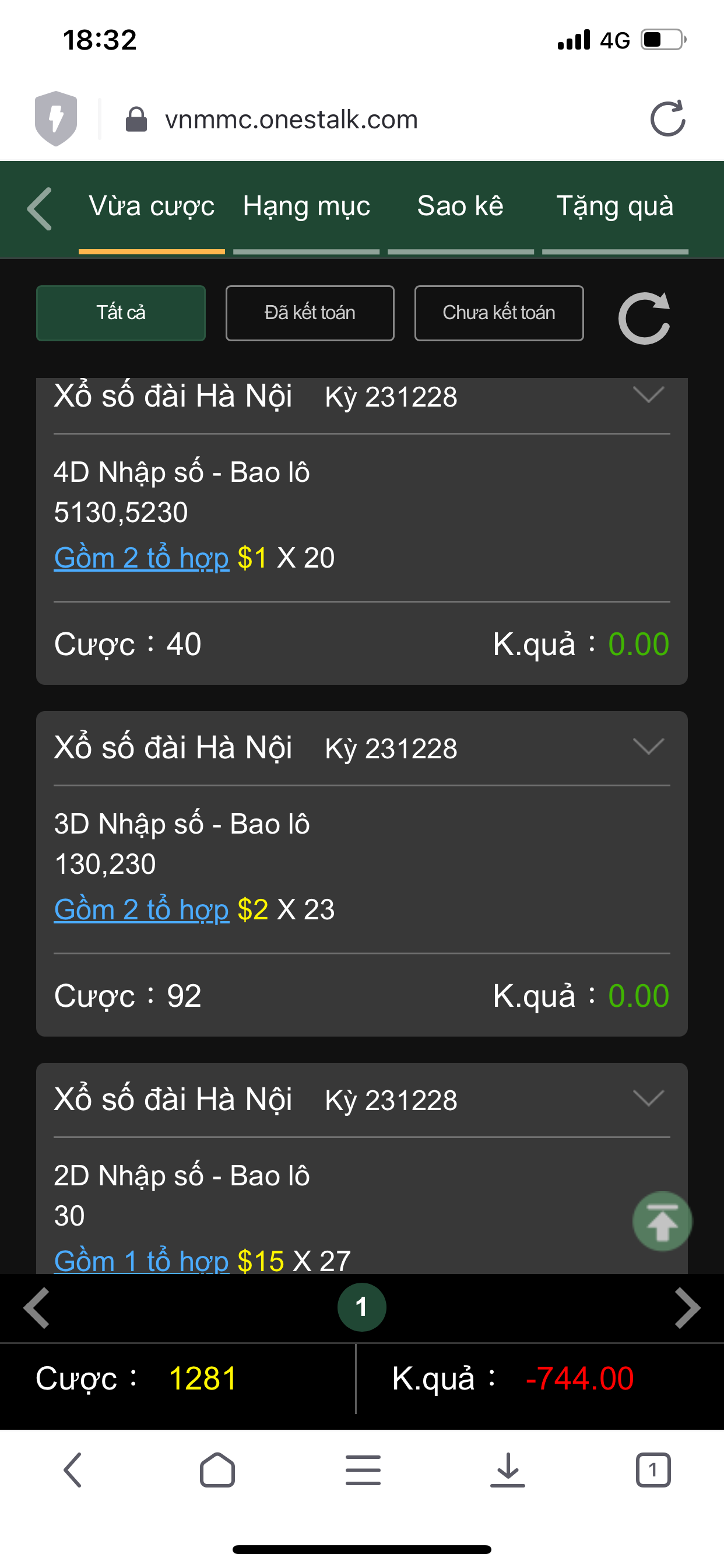The width and height of the screenshot is (724, 1568).
Task: Tap the browser shield protection icon
Action: tap(56, 118)
